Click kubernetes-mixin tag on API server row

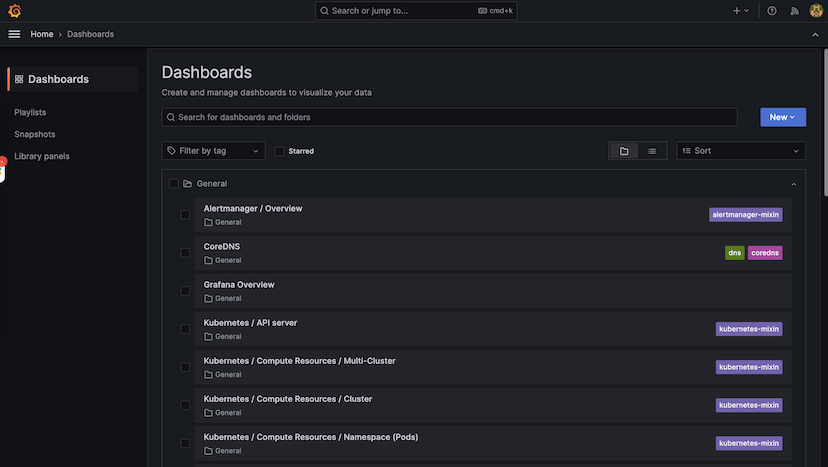click(x=749, y=329)
